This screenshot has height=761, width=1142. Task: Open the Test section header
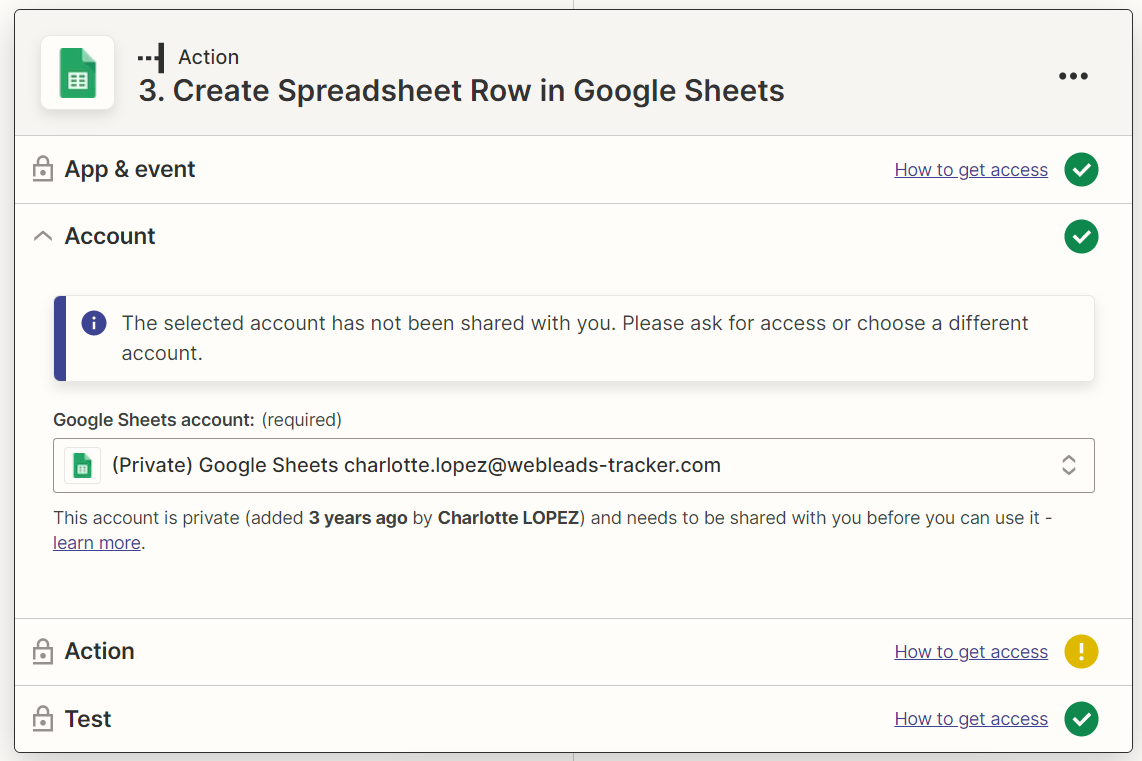point(573,719)
